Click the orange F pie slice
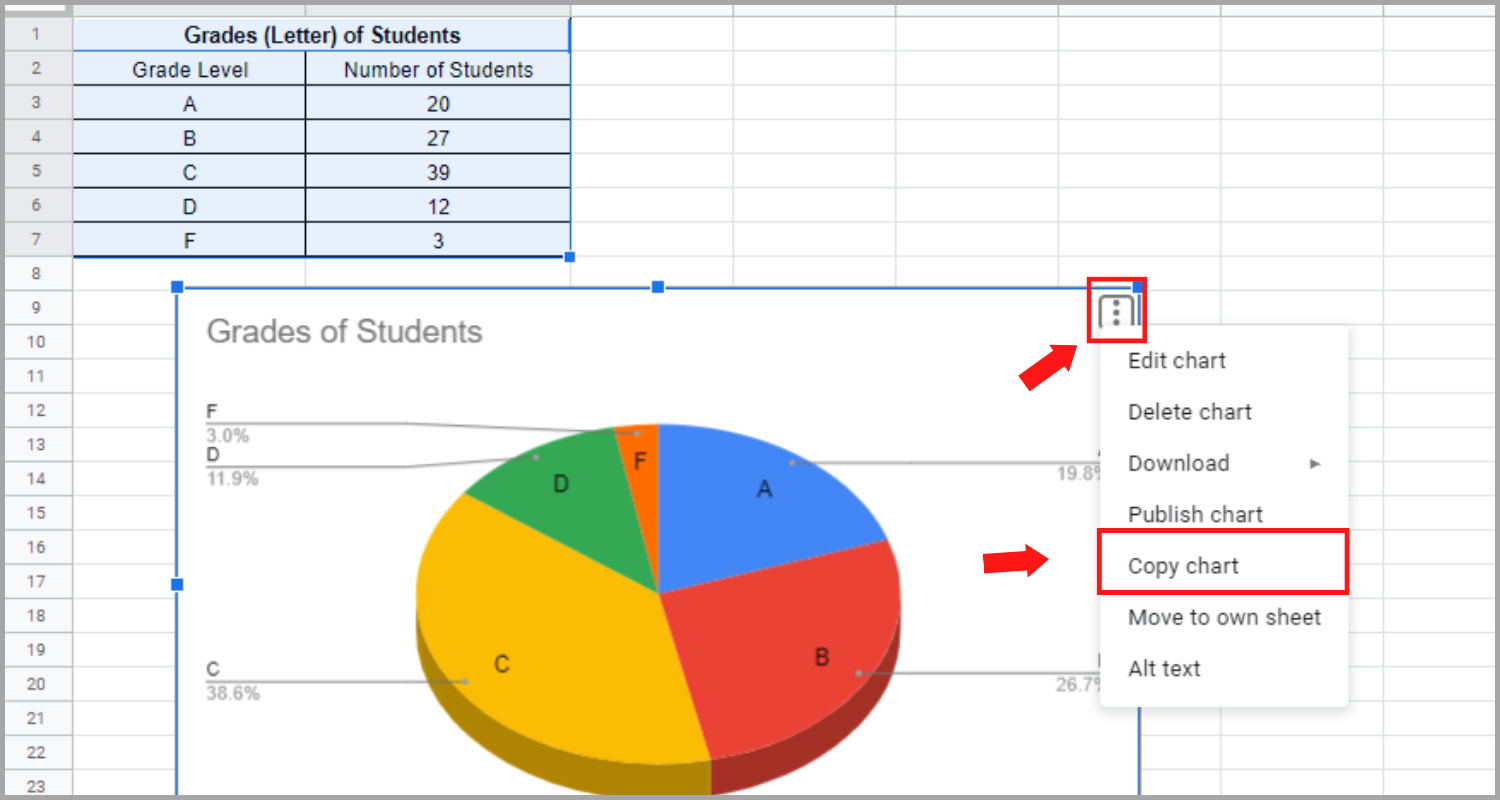This screenshot has width=1500, height=800. [640, 461]
